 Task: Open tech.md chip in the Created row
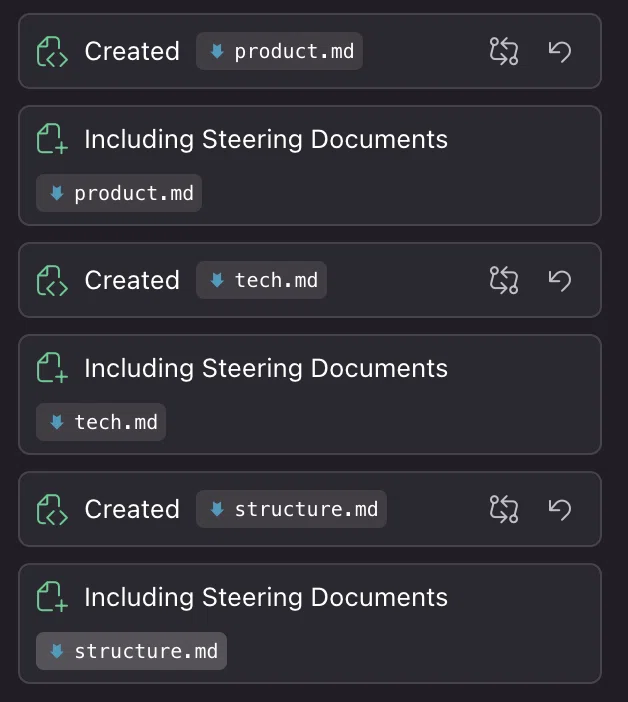point(261,280)
